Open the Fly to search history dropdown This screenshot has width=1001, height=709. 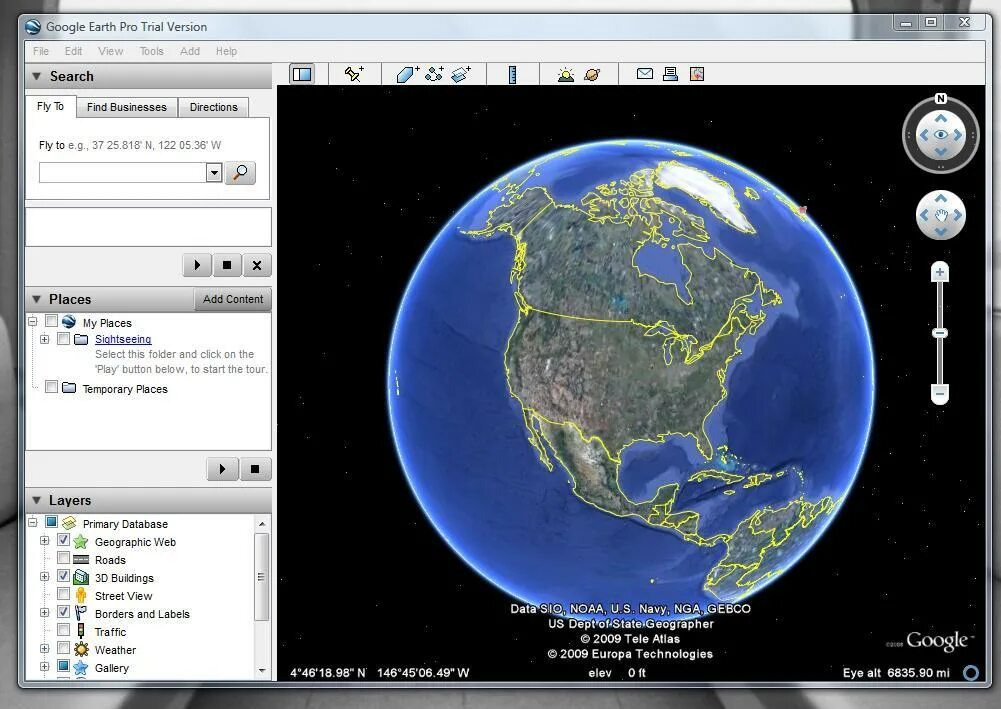click(214, 172)
